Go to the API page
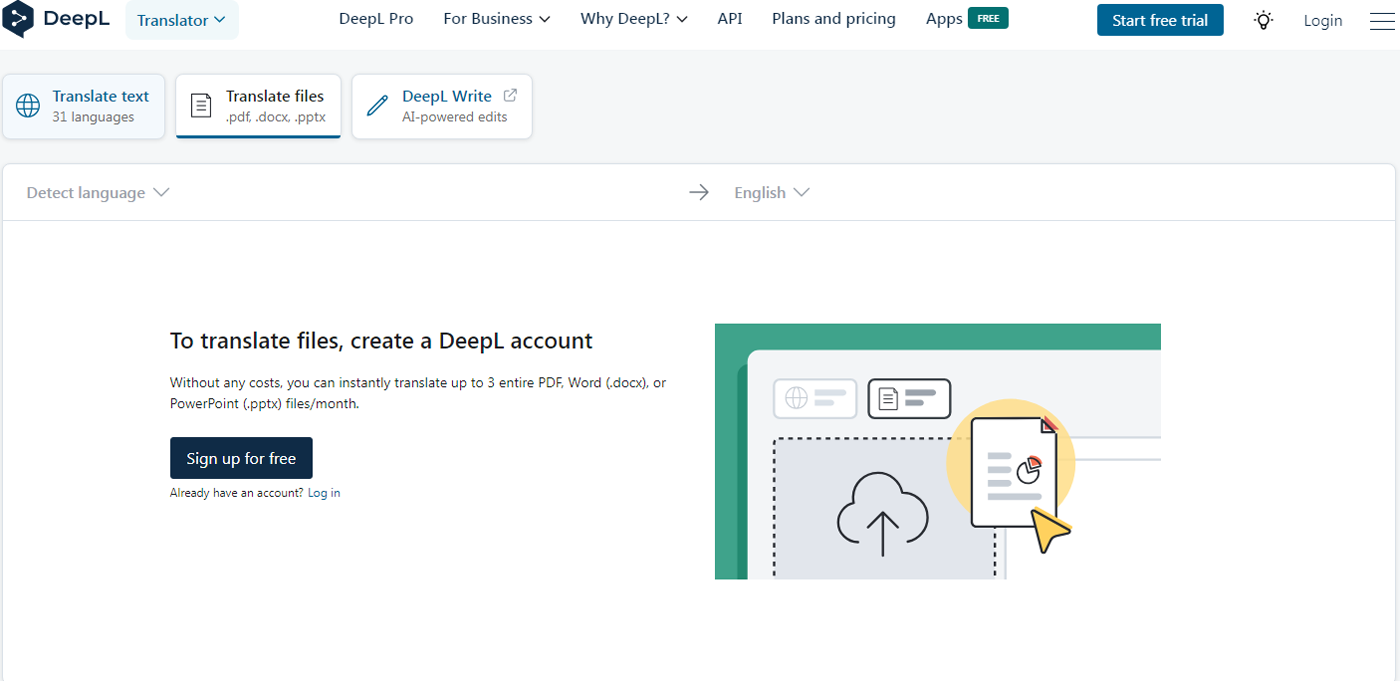Image resolution: width=1400 pixels, height=681 pixels. (730, 19)
